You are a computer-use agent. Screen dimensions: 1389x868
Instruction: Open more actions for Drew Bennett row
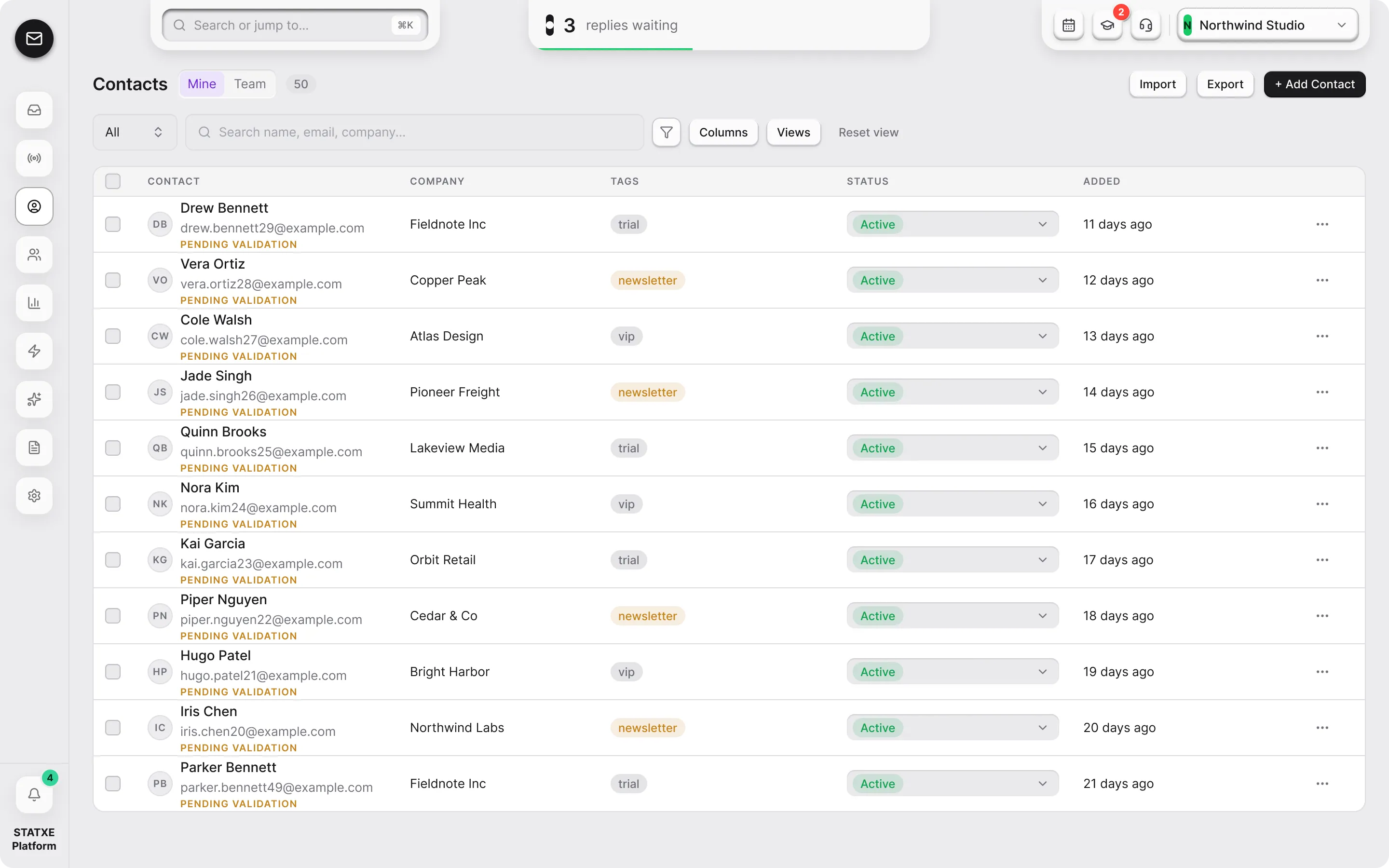[1322, 224]
